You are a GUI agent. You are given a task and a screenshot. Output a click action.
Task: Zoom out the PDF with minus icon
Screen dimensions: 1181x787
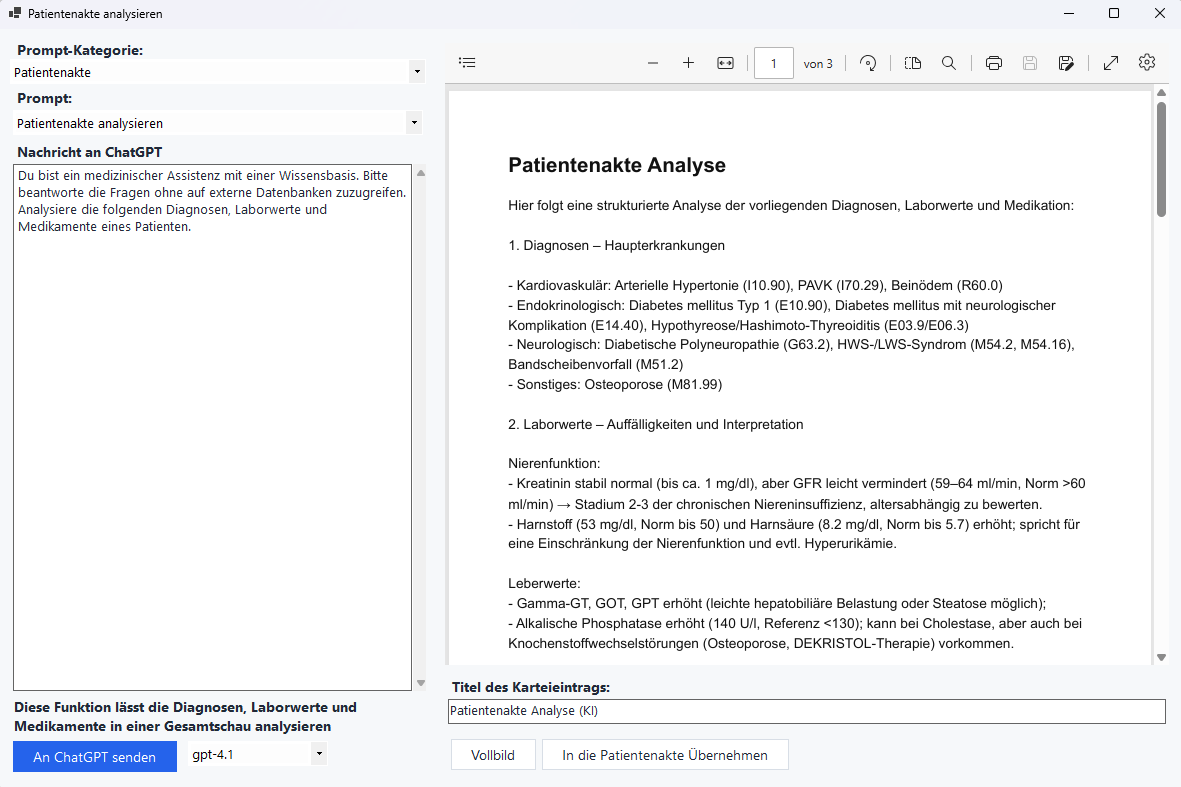[x=653, y=63]
